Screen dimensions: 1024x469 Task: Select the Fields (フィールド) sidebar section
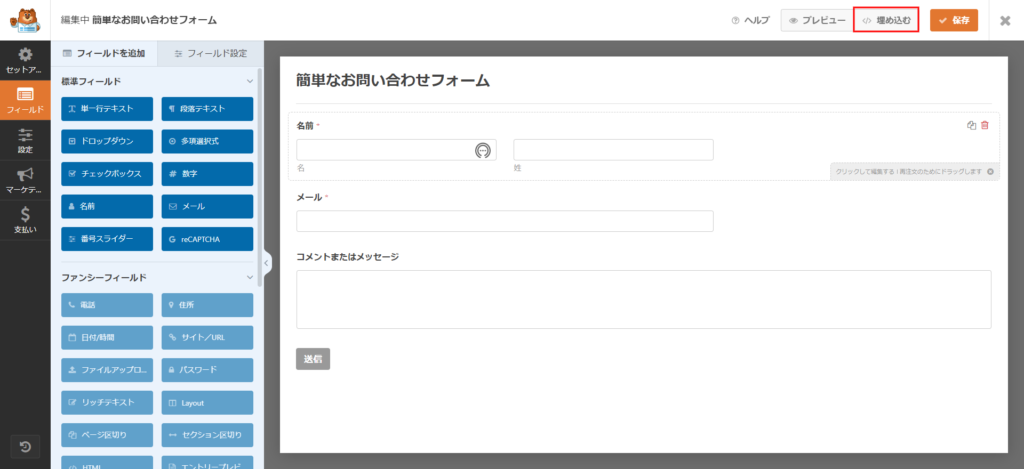click(x=25, y=100)
